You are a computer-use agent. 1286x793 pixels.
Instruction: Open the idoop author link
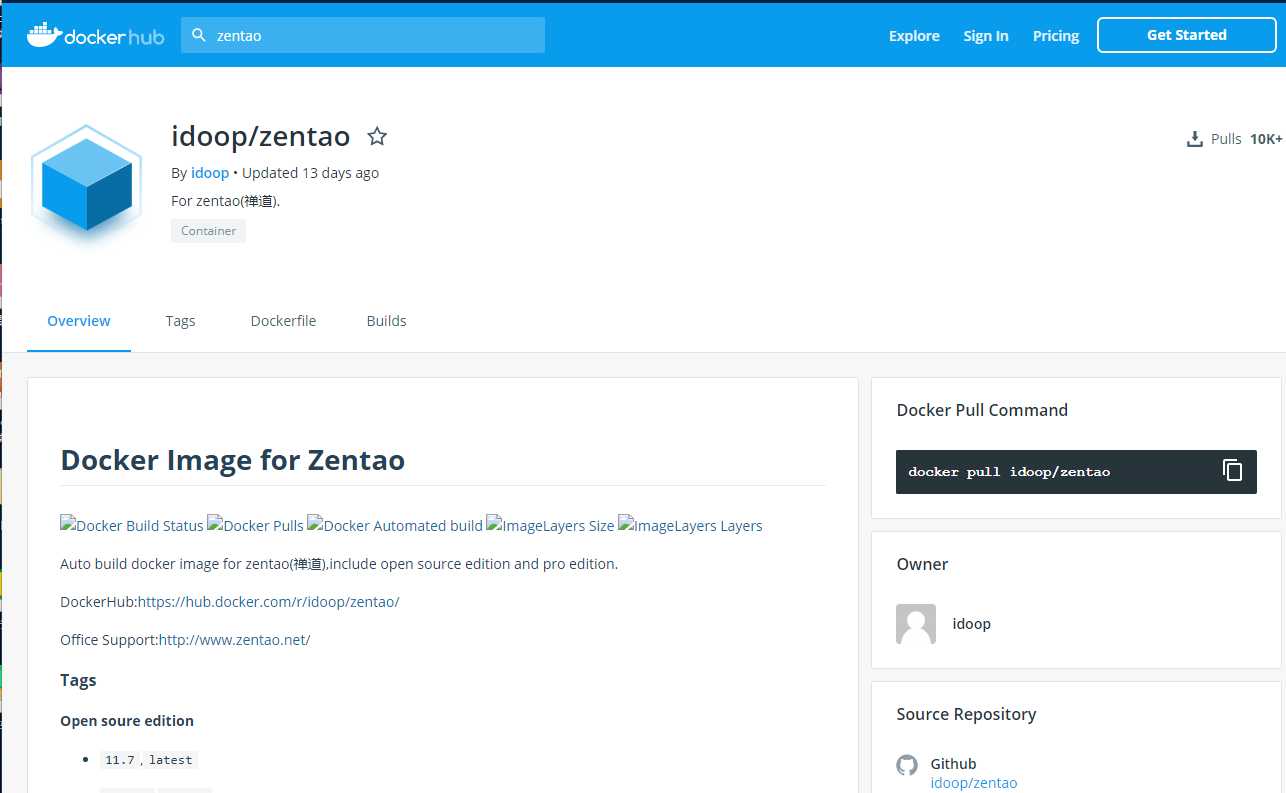210,173
